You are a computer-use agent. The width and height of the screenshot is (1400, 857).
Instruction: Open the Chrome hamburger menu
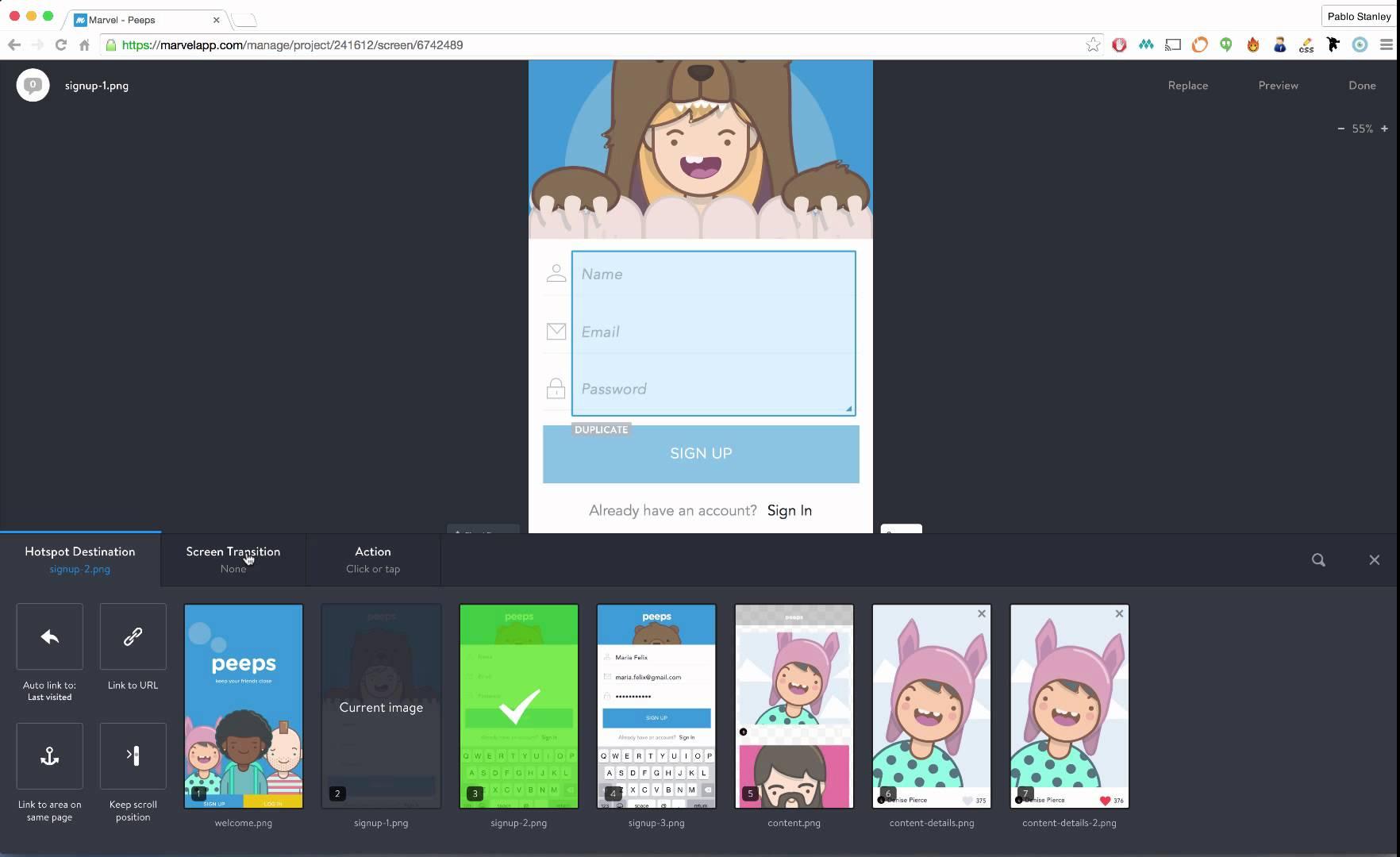1387,45
